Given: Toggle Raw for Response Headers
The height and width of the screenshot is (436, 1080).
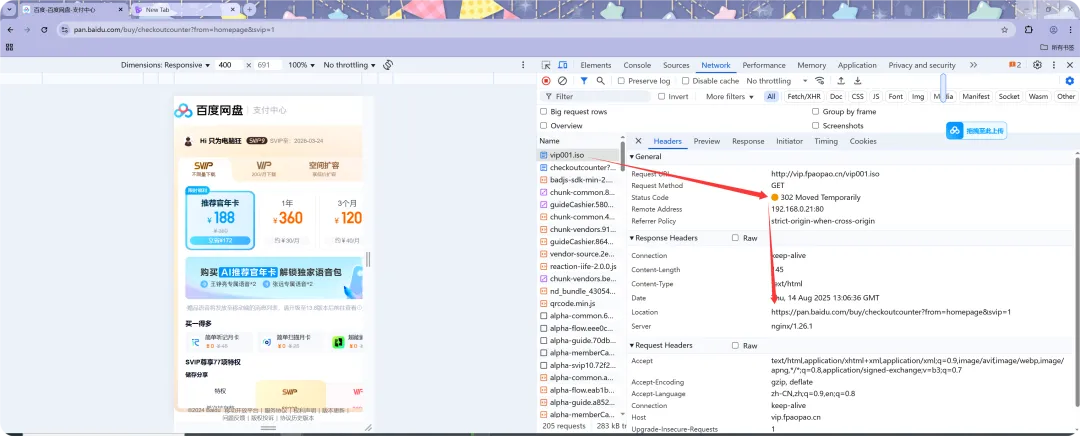Looking at the screenshot, I should 736,238.
